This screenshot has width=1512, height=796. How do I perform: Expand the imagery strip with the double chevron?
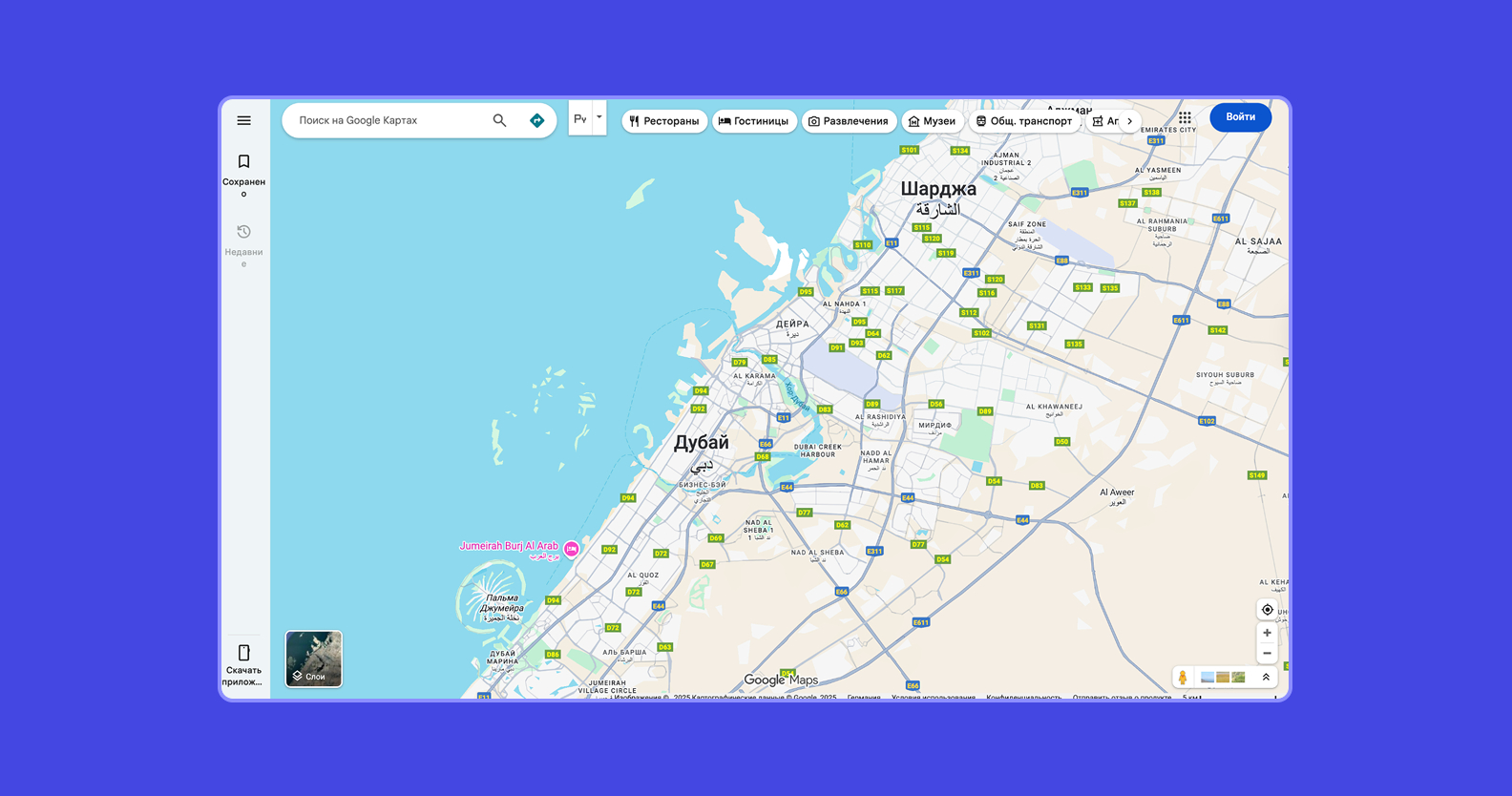(1266, 678)
